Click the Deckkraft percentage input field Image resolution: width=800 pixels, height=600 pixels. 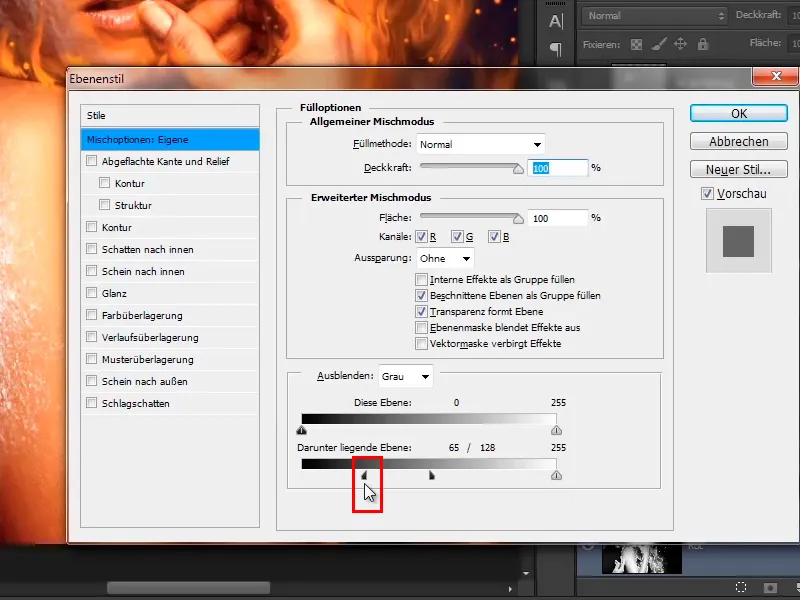click(x=557, y=168)
